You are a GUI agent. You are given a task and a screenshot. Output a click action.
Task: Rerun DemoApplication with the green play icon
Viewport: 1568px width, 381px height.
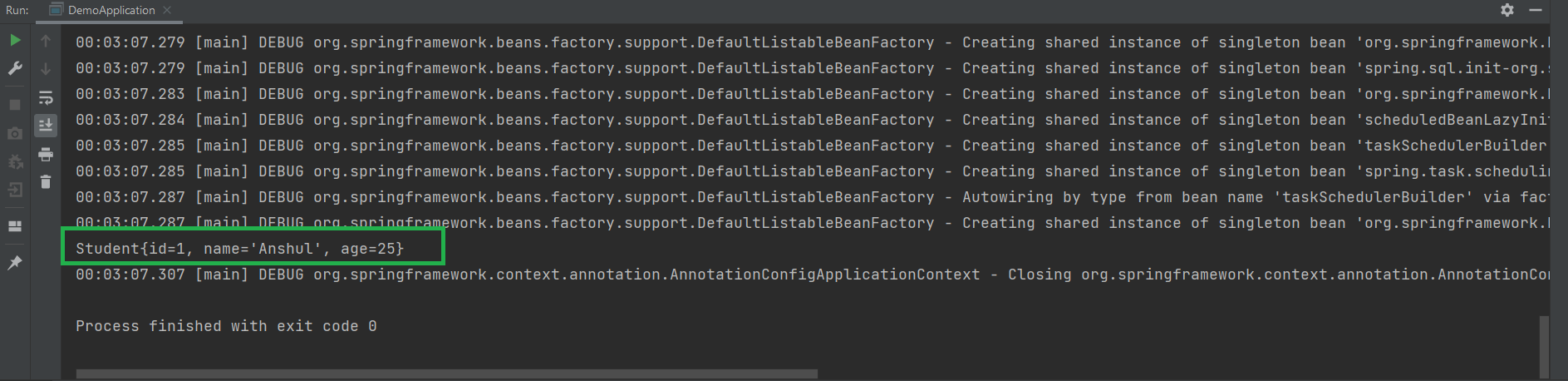point(15,40)
